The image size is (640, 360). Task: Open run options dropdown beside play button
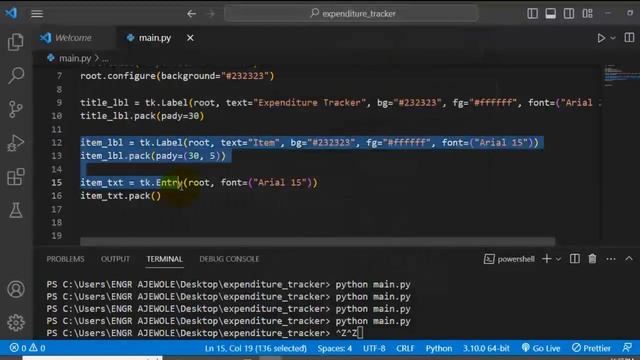click(613, 38)
